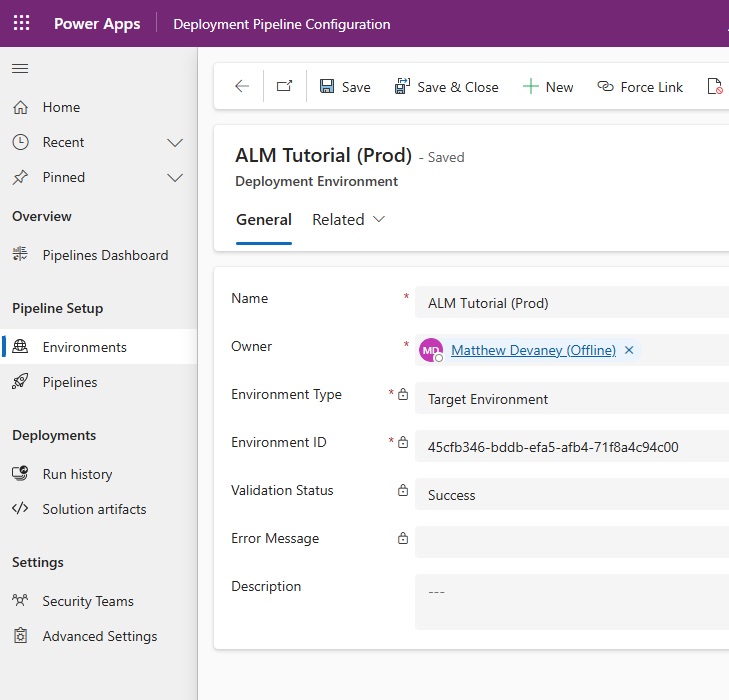729x700 pixels.
Task: Click the Pinned pin icon
Action: pos(20,177)
